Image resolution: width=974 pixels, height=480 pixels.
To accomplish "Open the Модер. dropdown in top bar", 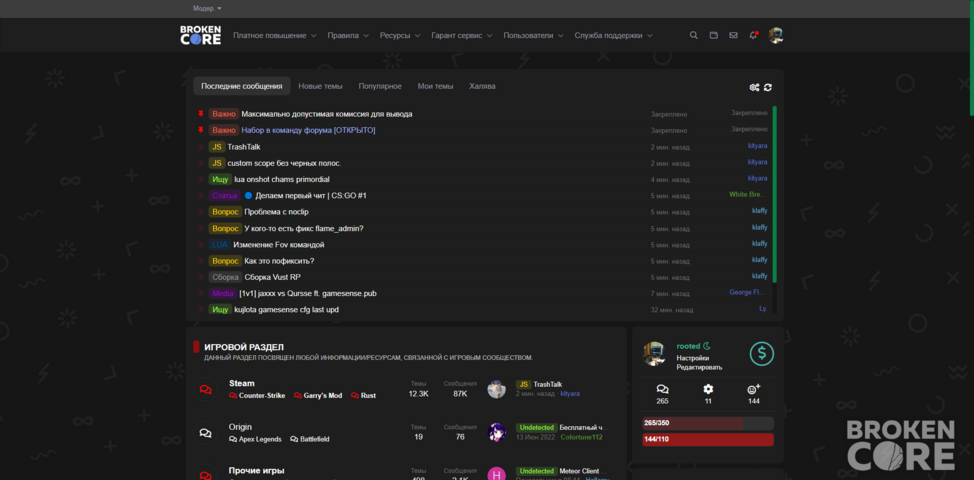I will coord(207,9).
